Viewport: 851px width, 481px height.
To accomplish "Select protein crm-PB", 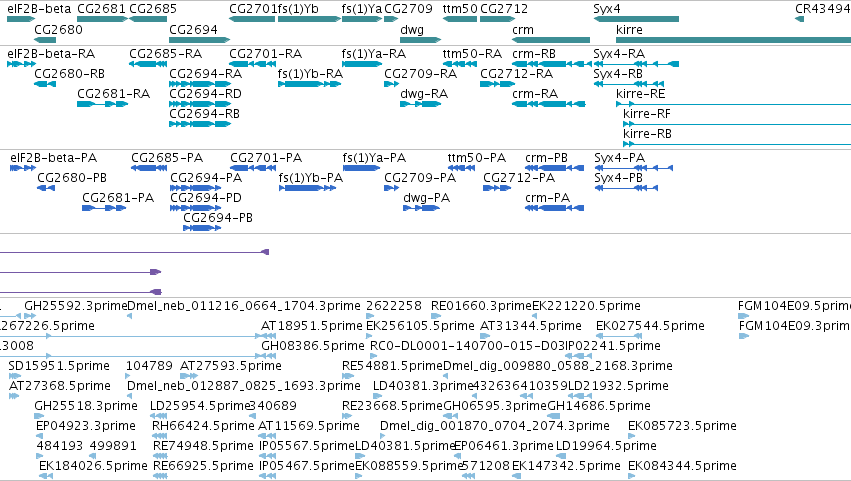I will (x=547, y=159).
